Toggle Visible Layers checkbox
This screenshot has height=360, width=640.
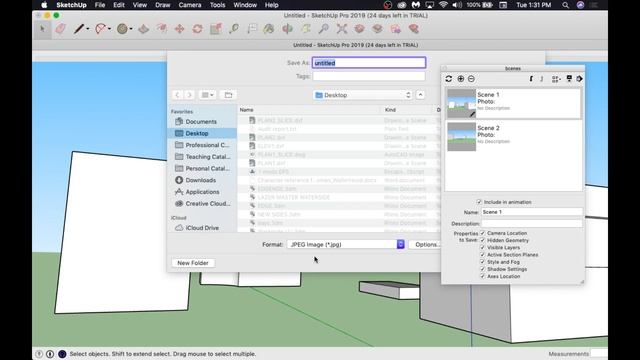coord(482,247)
